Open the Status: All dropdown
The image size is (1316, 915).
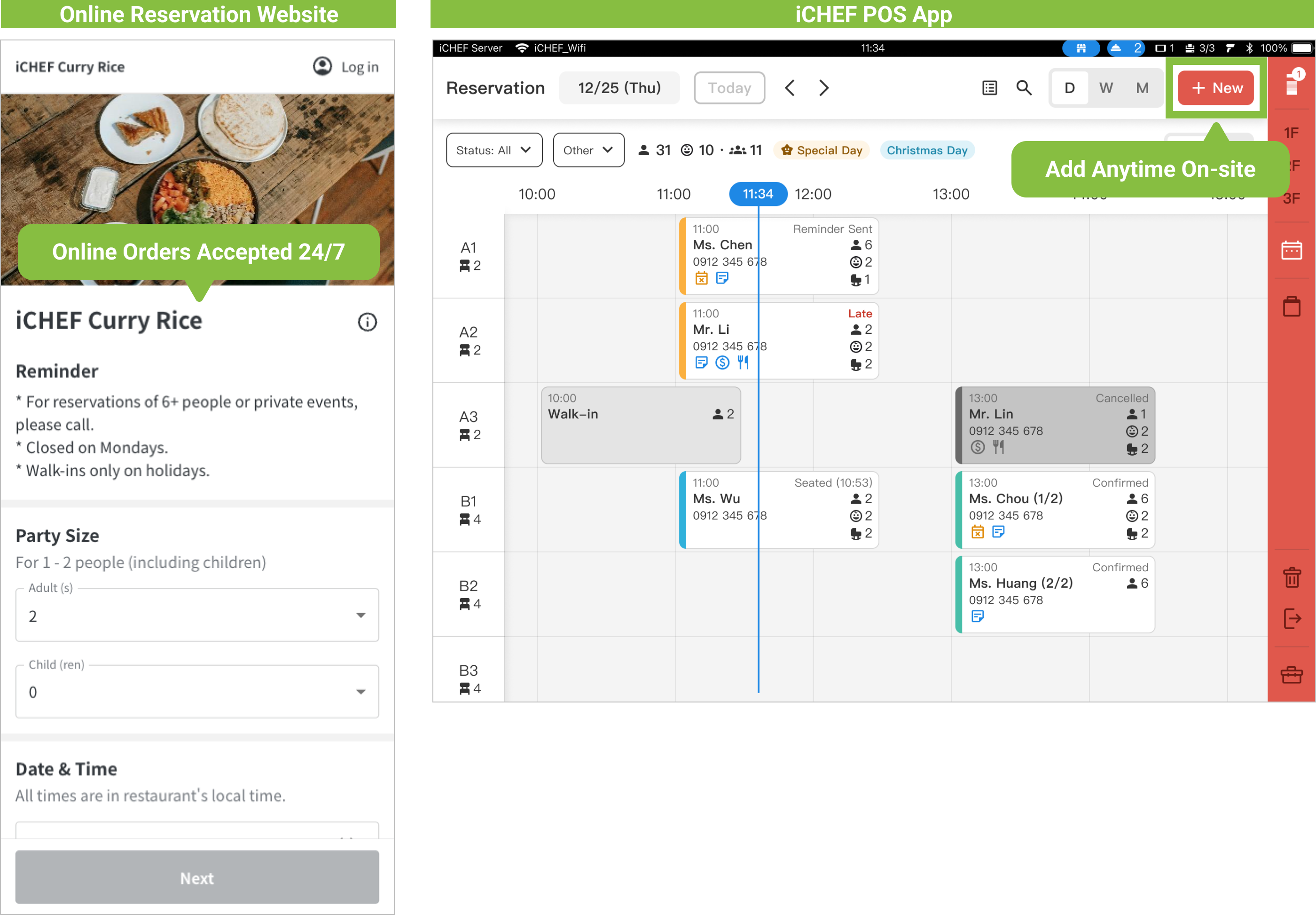click(493, 150)
